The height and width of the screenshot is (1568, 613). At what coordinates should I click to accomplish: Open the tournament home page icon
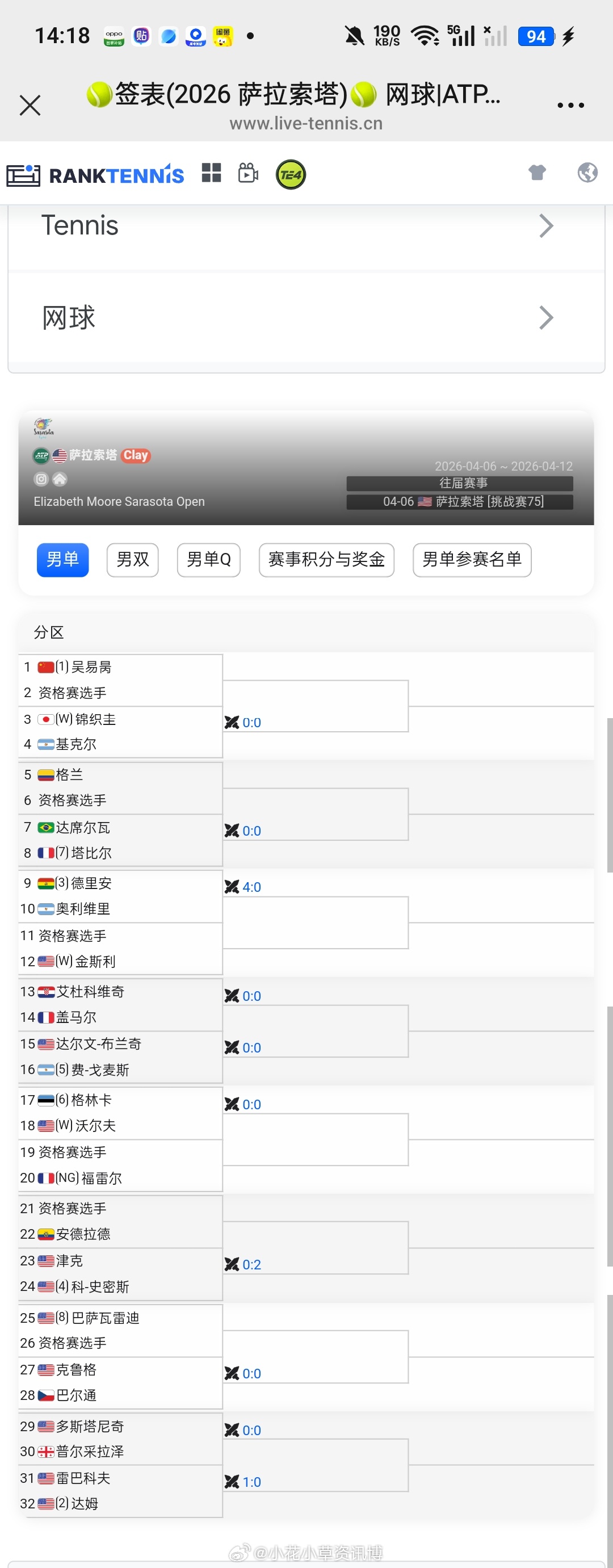pos(60,479)
